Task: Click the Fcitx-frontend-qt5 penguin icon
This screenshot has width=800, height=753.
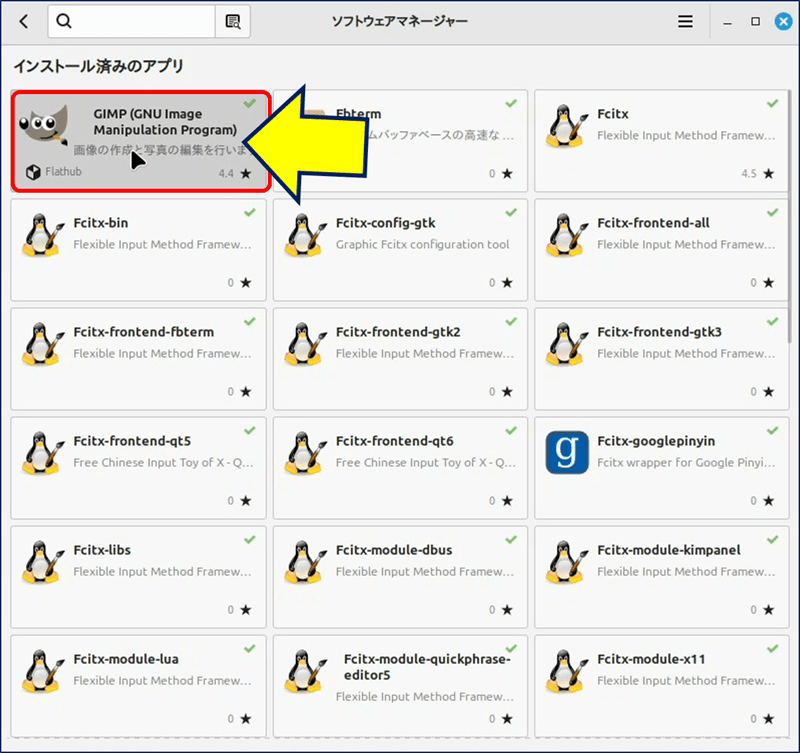Action: pyautogui.click(x=43, y=454)
